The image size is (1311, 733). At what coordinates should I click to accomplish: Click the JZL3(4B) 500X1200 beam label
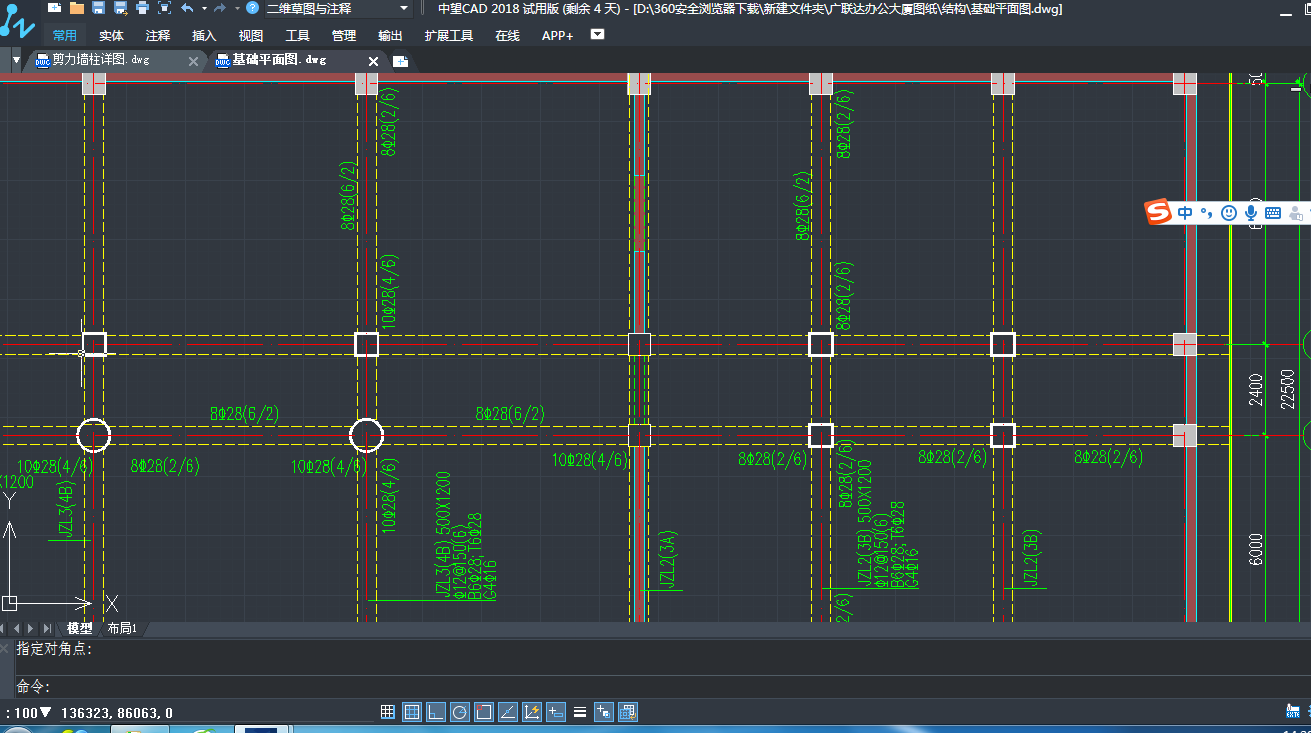coord(443,536)
